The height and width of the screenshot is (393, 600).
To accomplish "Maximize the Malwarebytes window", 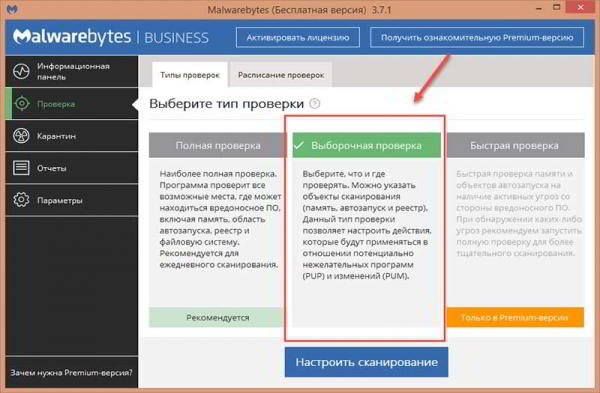I will pos(557,8).
